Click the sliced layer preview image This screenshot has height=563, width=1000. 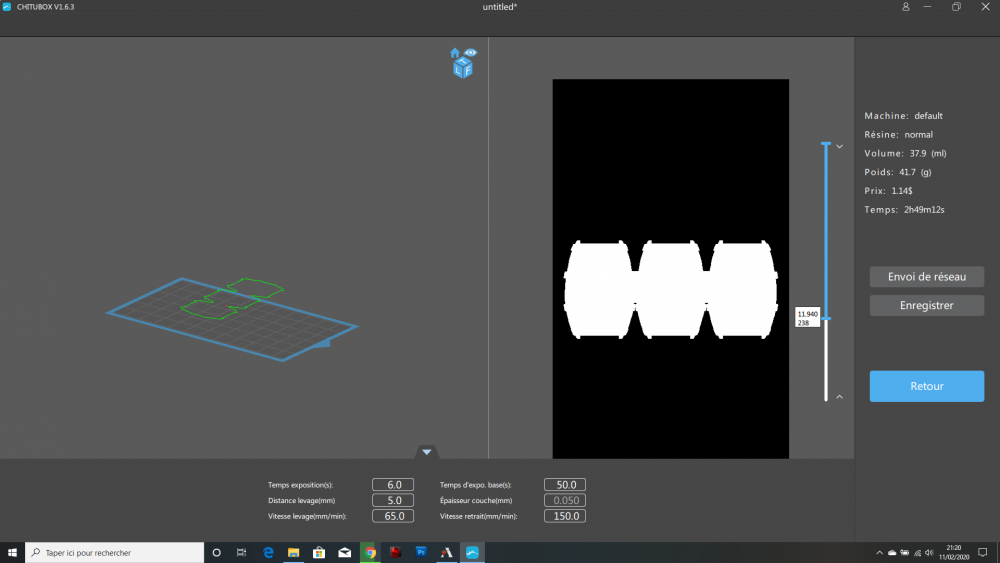(670, 268)
